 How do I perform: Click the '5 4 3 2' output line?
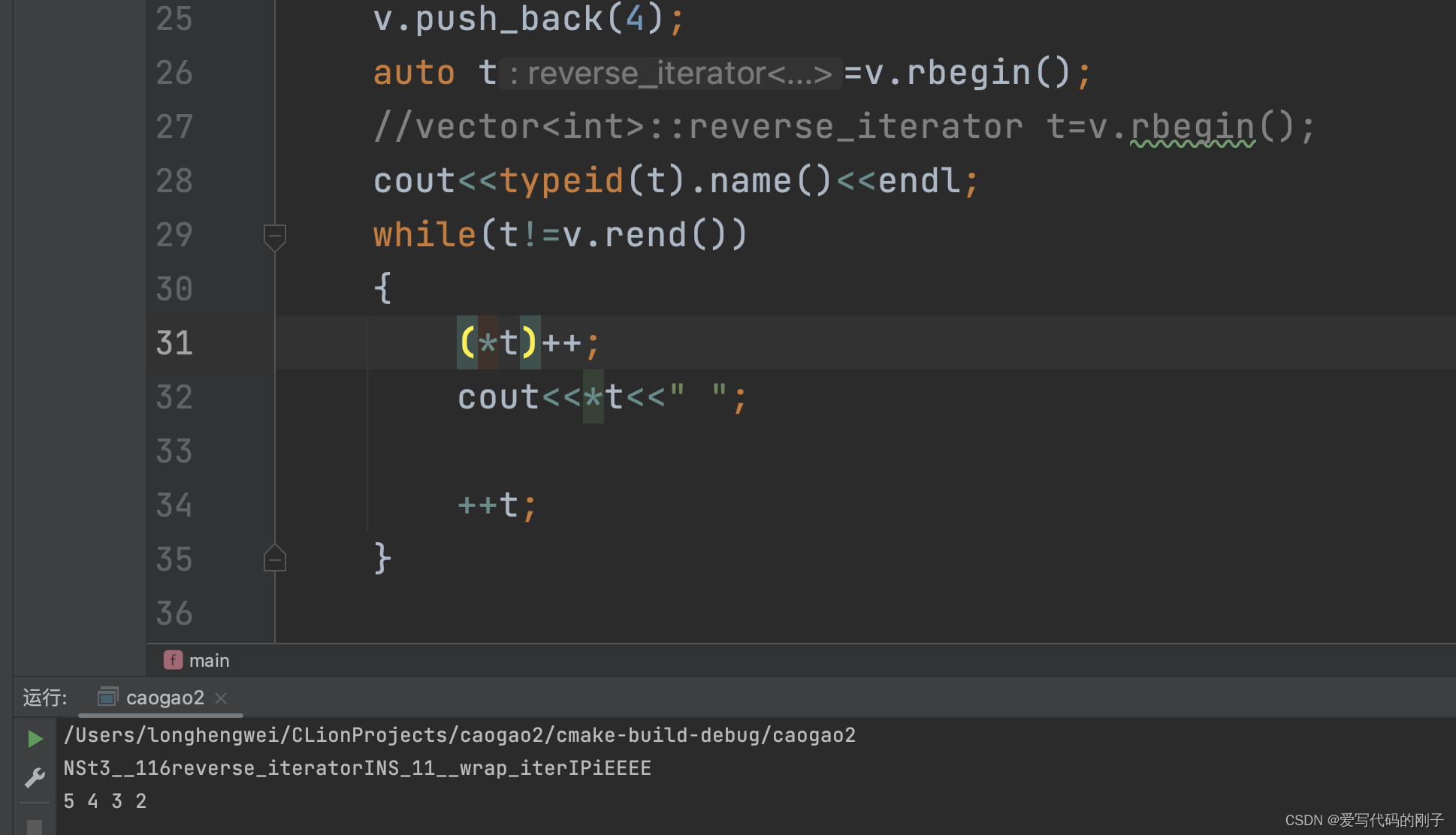(105, 801)
